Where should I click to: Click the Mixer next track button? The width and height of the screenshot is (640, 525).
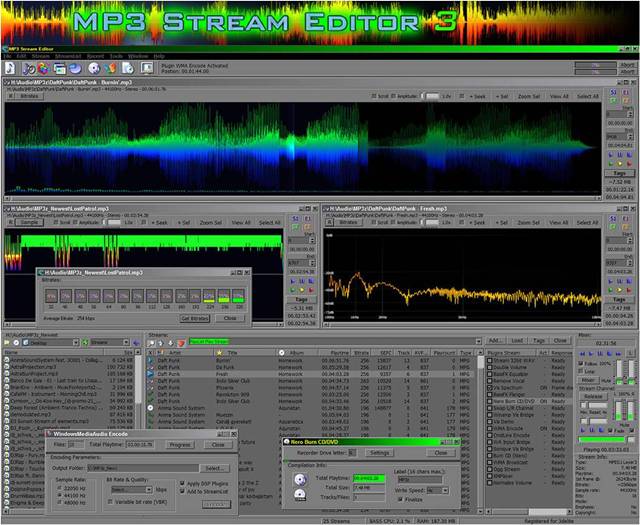618,354
